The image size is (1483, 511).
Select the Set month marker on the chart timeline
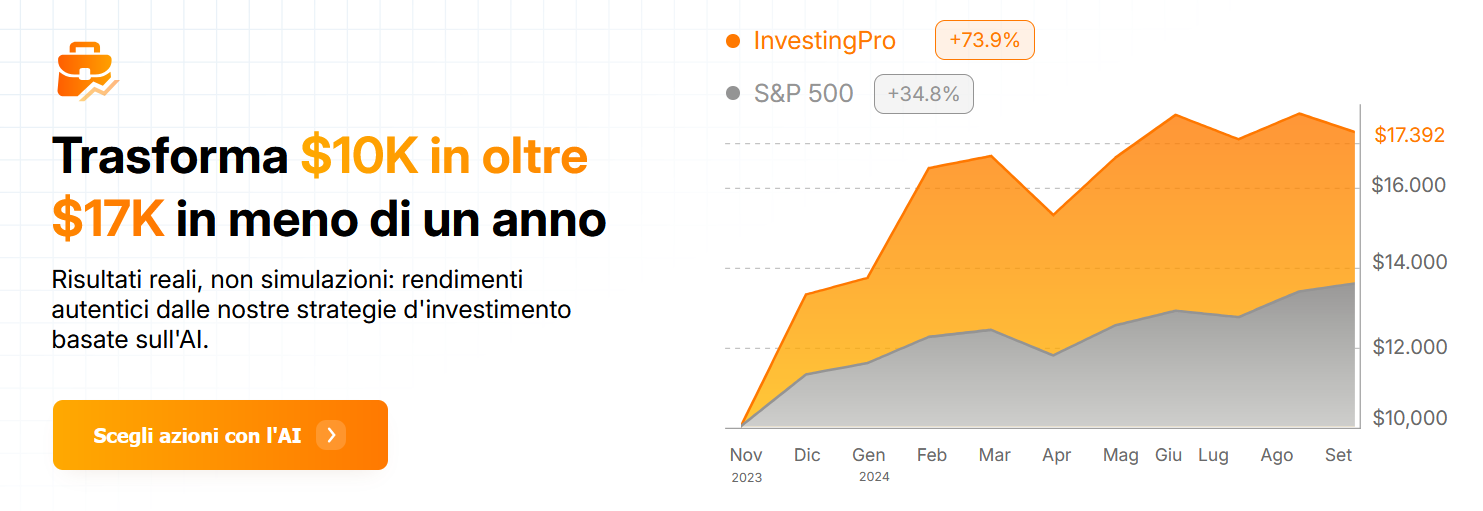click(x=1338, y=455)
